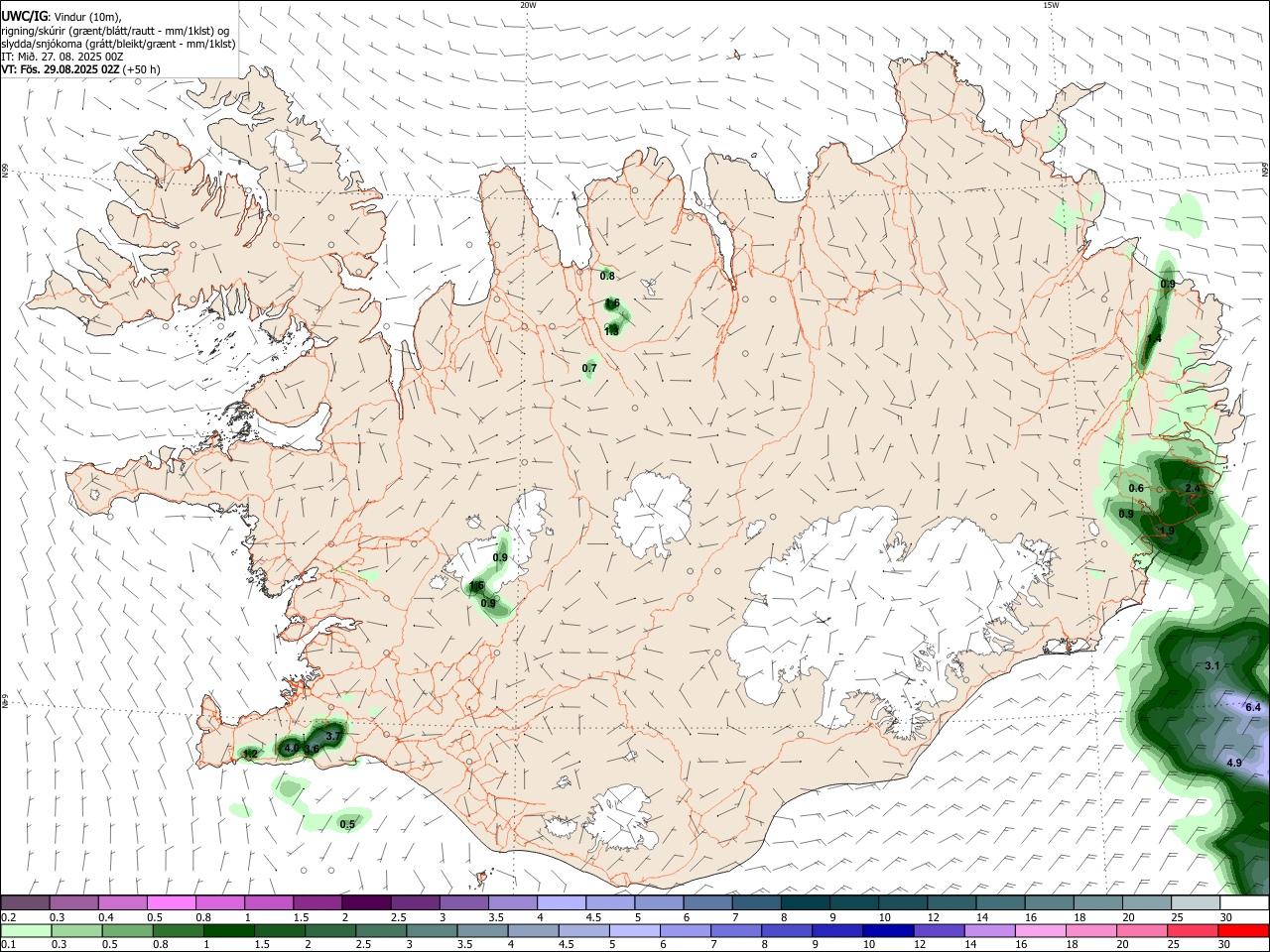
Task: Pick the white 30 swatch on the snow scale
Action: click(x=1243, y=903)
